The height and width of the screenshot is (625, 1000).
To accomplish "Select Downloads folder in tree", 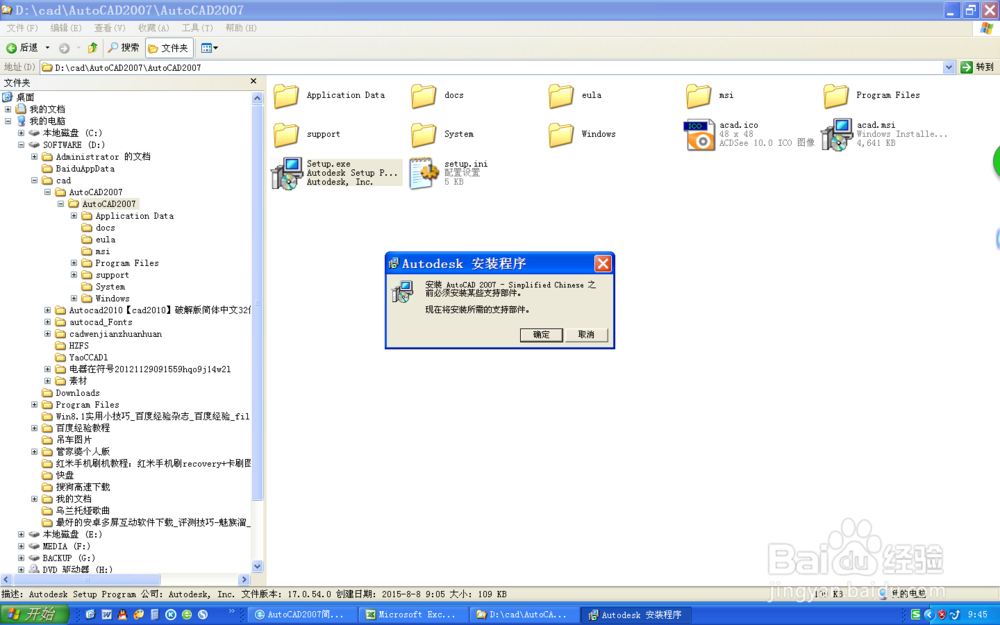I will 77,393.
